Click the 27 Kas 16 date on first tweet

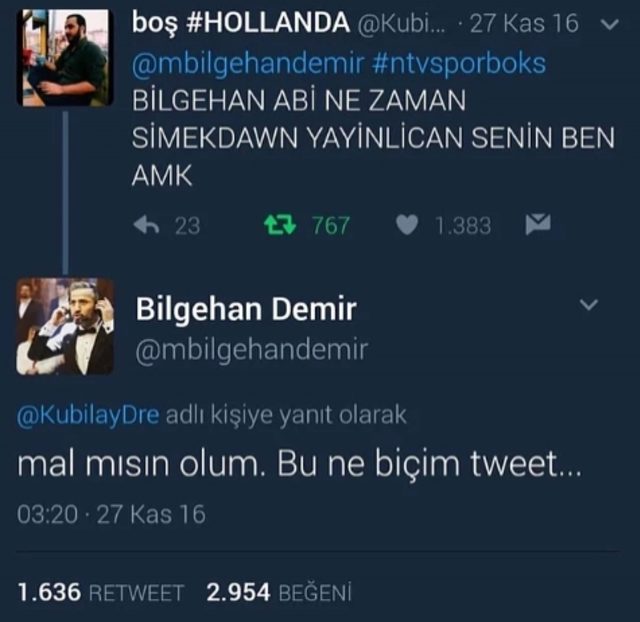[x=524, y=23]
